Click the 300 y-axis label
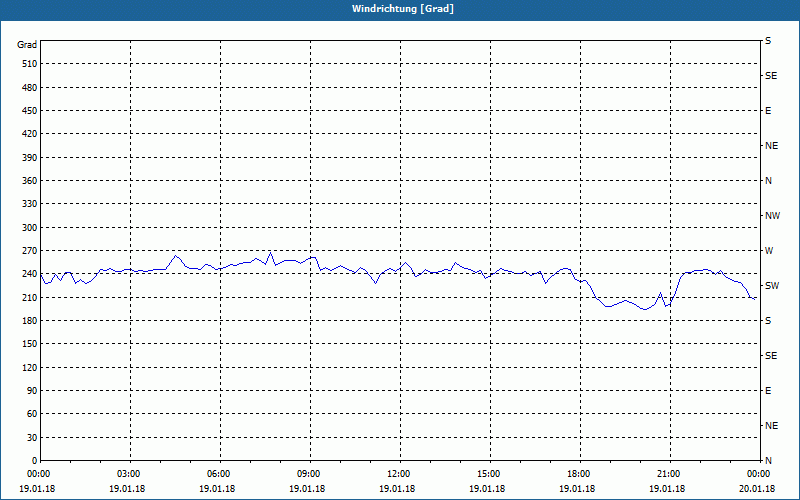800x500 pixels. tap(30, 228)
